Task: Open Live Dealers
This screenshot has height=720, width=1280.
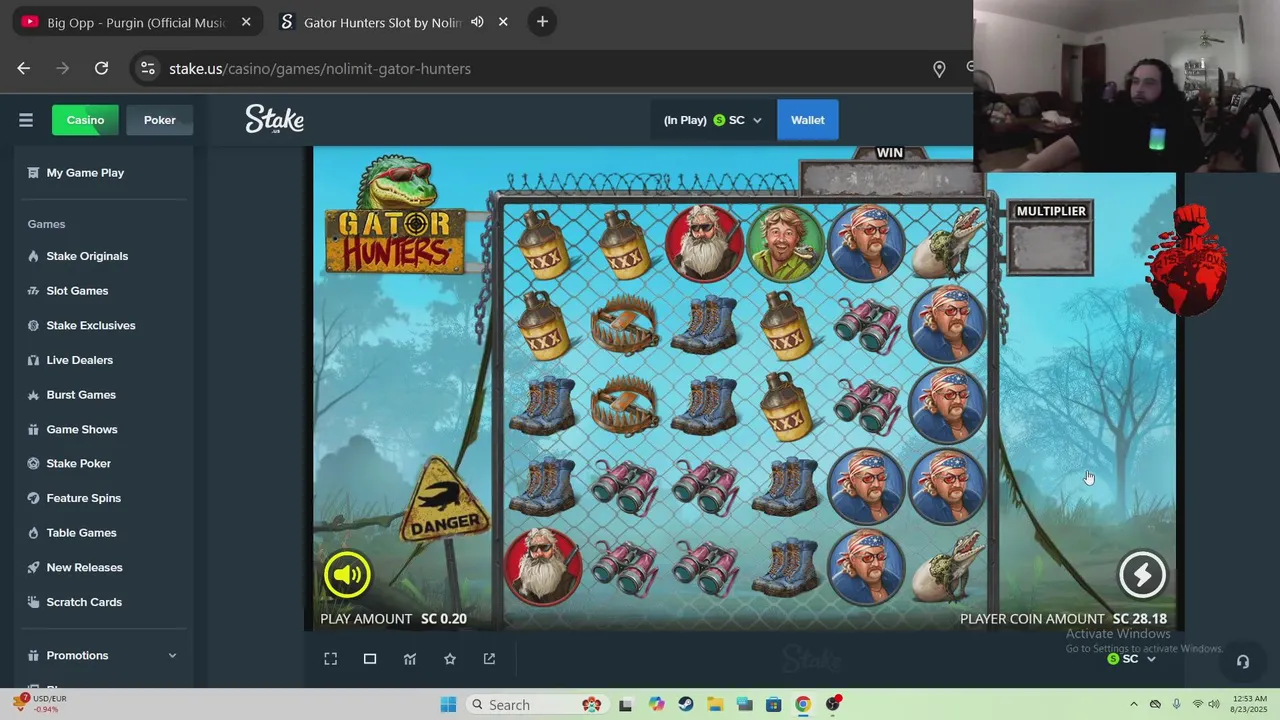Action: (x=79, y=360)
